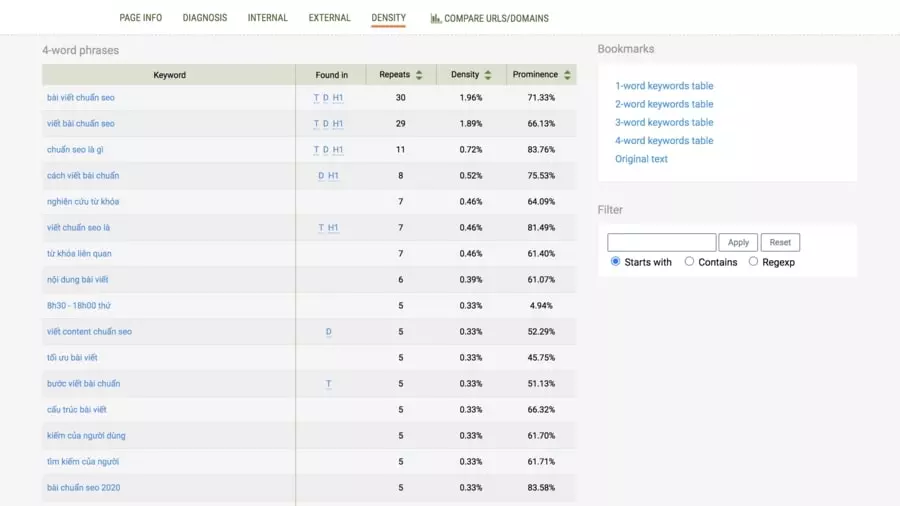Image resolution: width=900 pixels, height=506 pixels.
Task: Jump to 1-word keywords table bookmark
Action: (664, 86)
